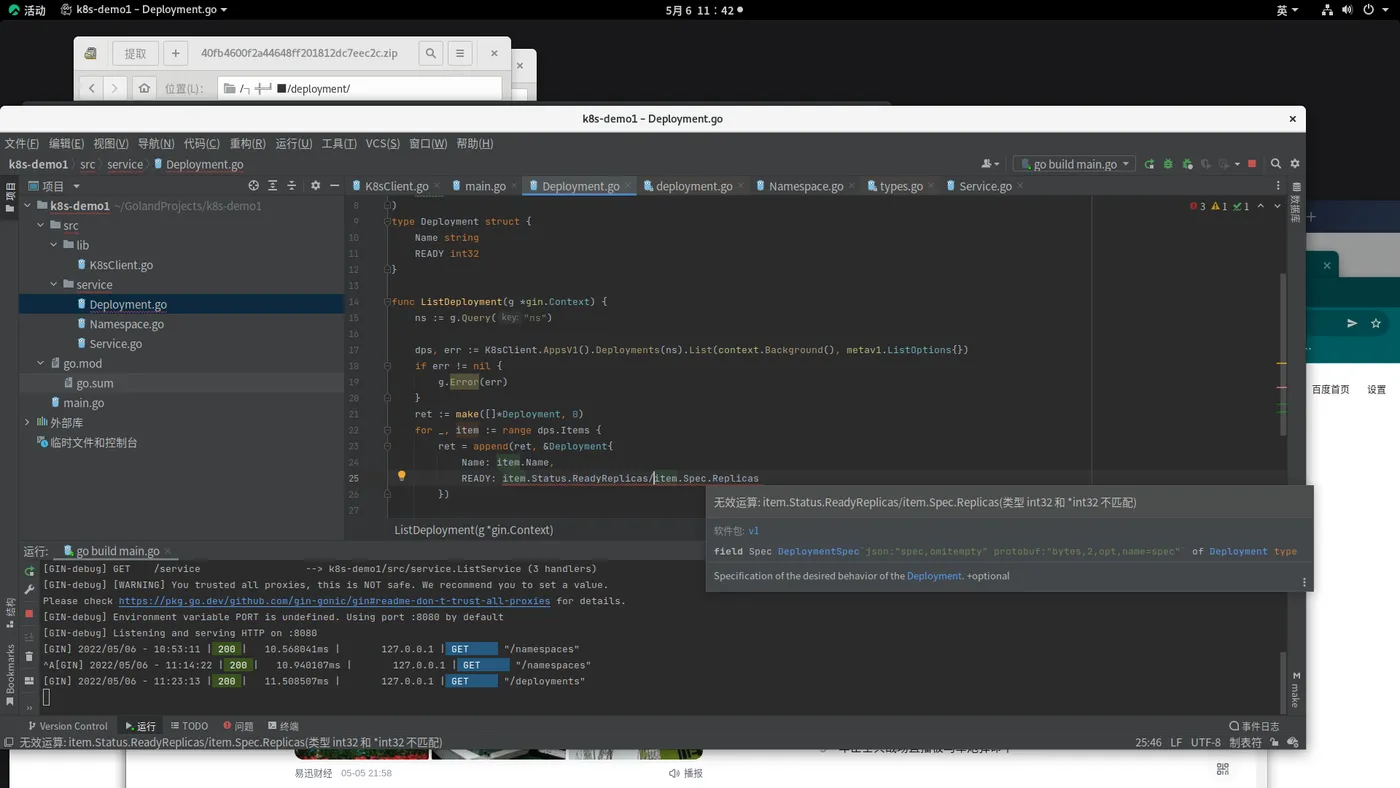1400x788 pixels.
Task: Open Version Control tool window
Action: (x=67, y=726)
